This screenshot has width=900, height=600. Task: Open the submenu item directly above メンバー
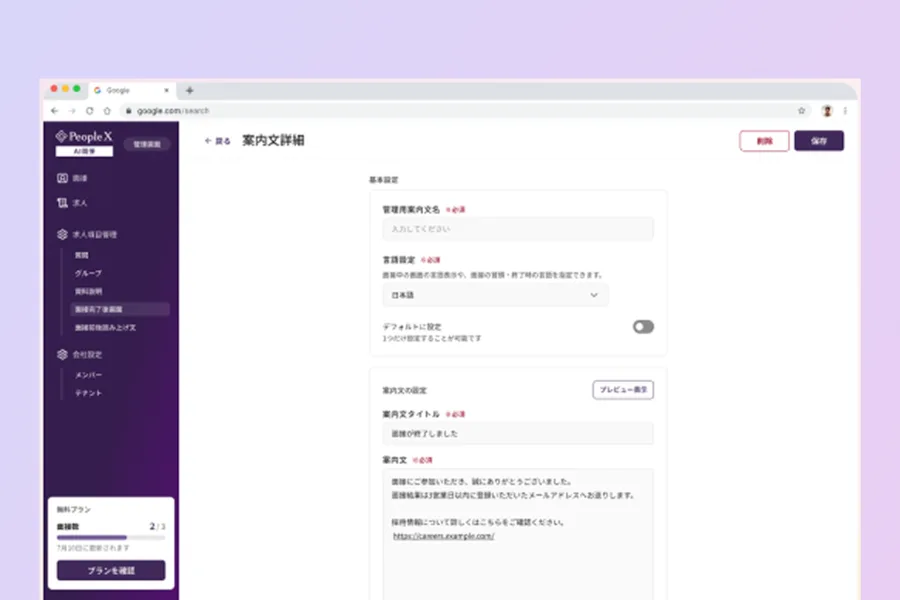[87, 354]
